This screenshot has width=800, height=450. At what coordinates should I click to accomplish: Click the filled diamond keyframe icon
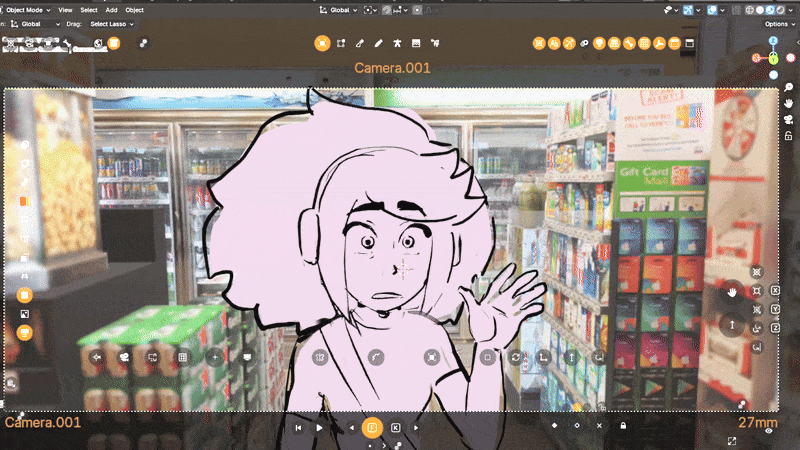[x=555, y=425]
